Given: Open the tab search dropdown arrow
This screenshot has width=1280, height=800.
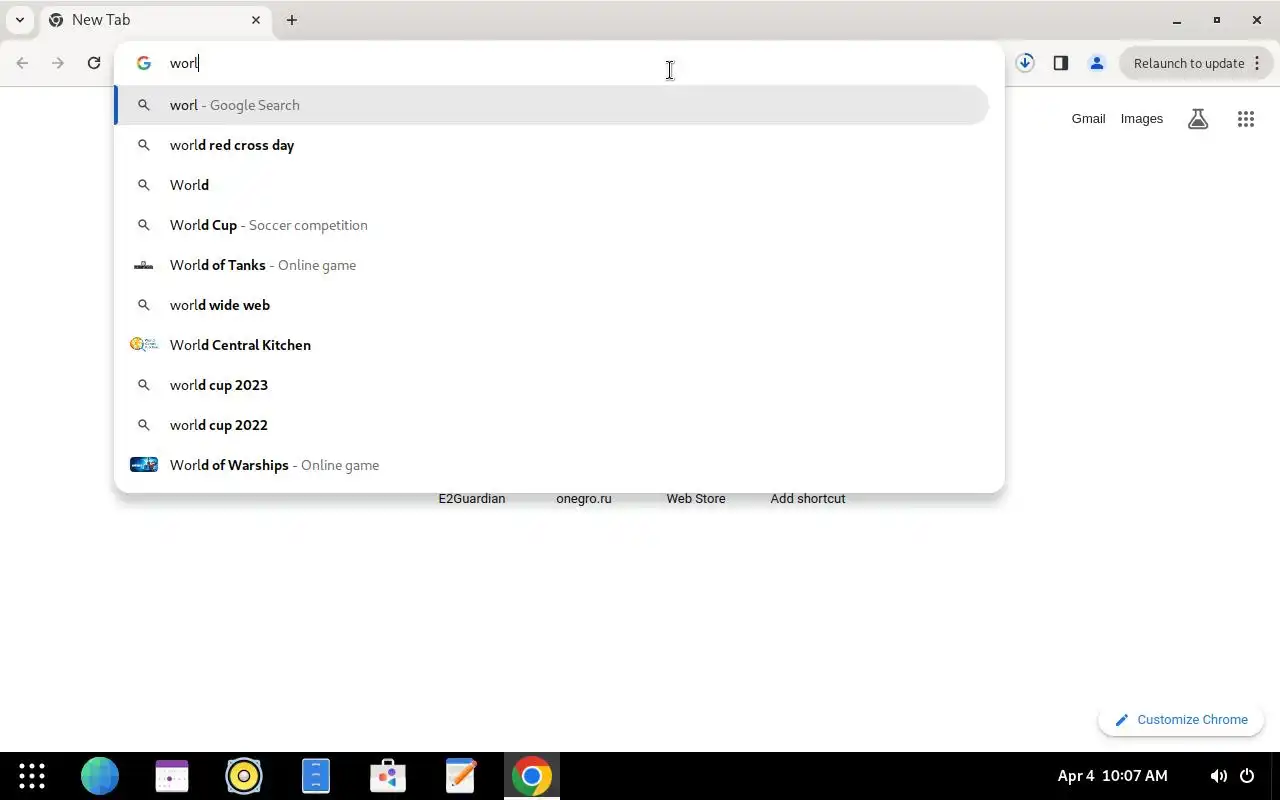Looking at the screenshot, I should pyautogui.click(x=20, y=20).
